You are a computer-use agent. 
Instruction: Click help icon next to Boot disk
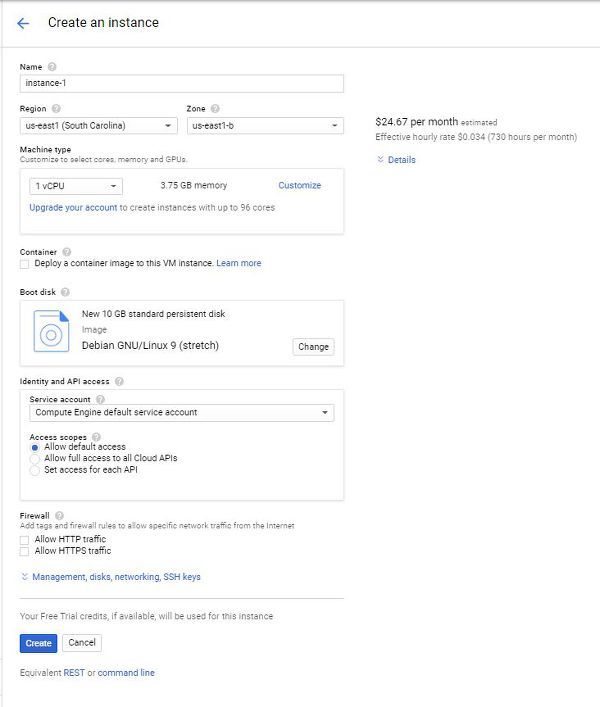tap(65, 292)
